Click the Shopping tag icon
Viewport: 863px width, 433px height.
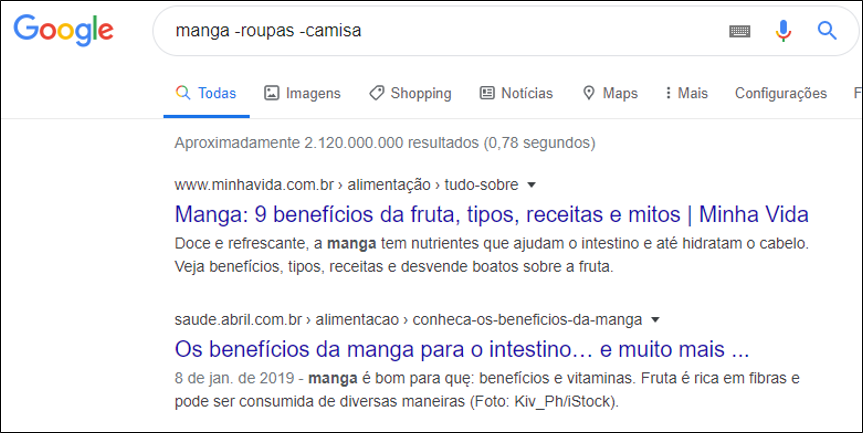click(x=376, y=93)
